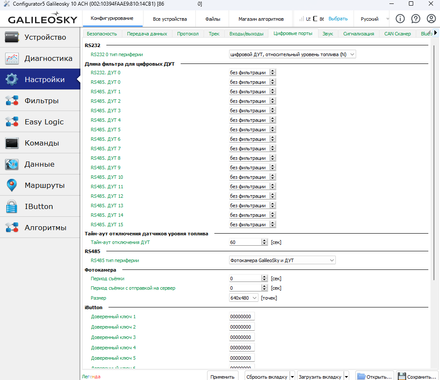The width and height of the screenshot is (440, 380).
Task: Adjust RS485 ДУТ 3 filter stepper
Action: click(273, 110)
